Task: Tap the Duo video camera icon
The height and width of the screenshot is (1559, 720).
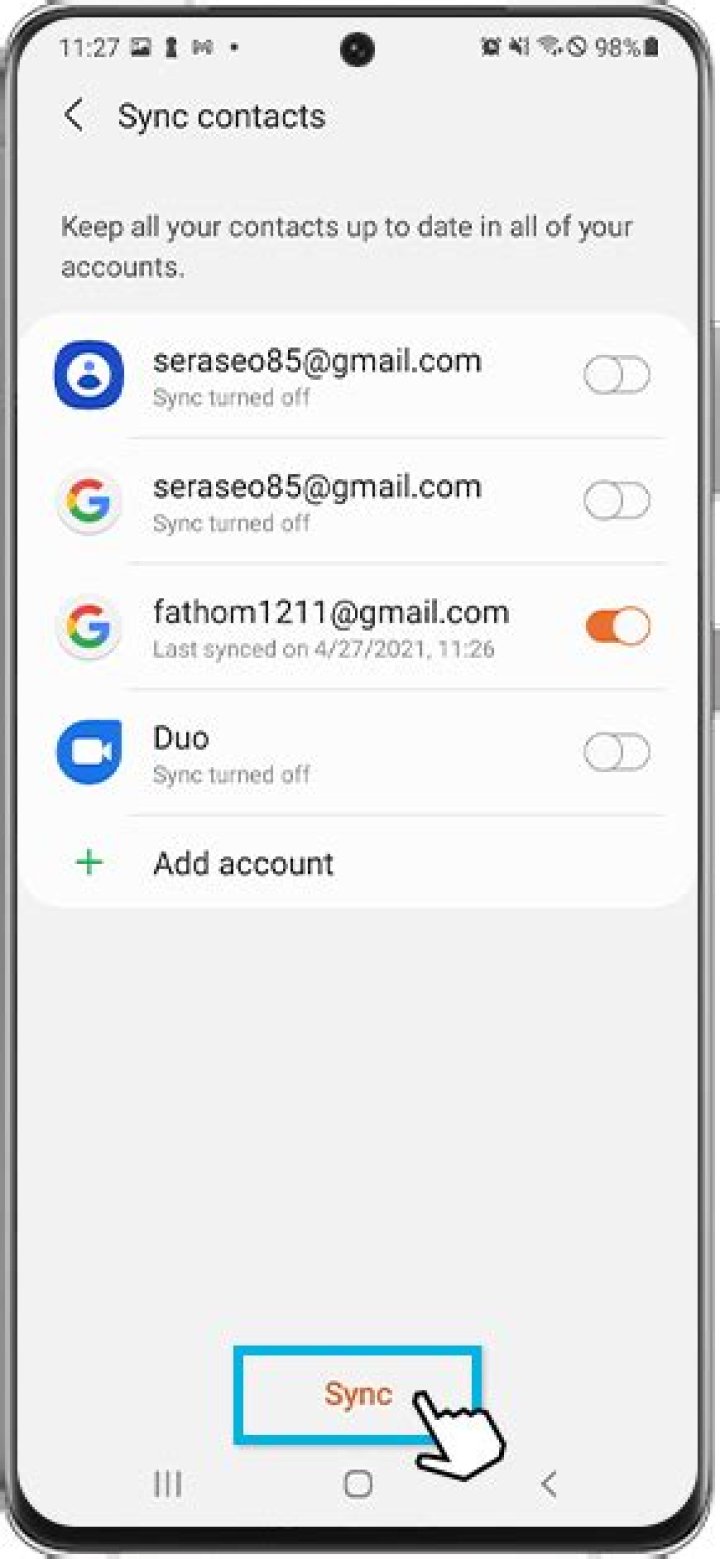Action: (89, 752)
